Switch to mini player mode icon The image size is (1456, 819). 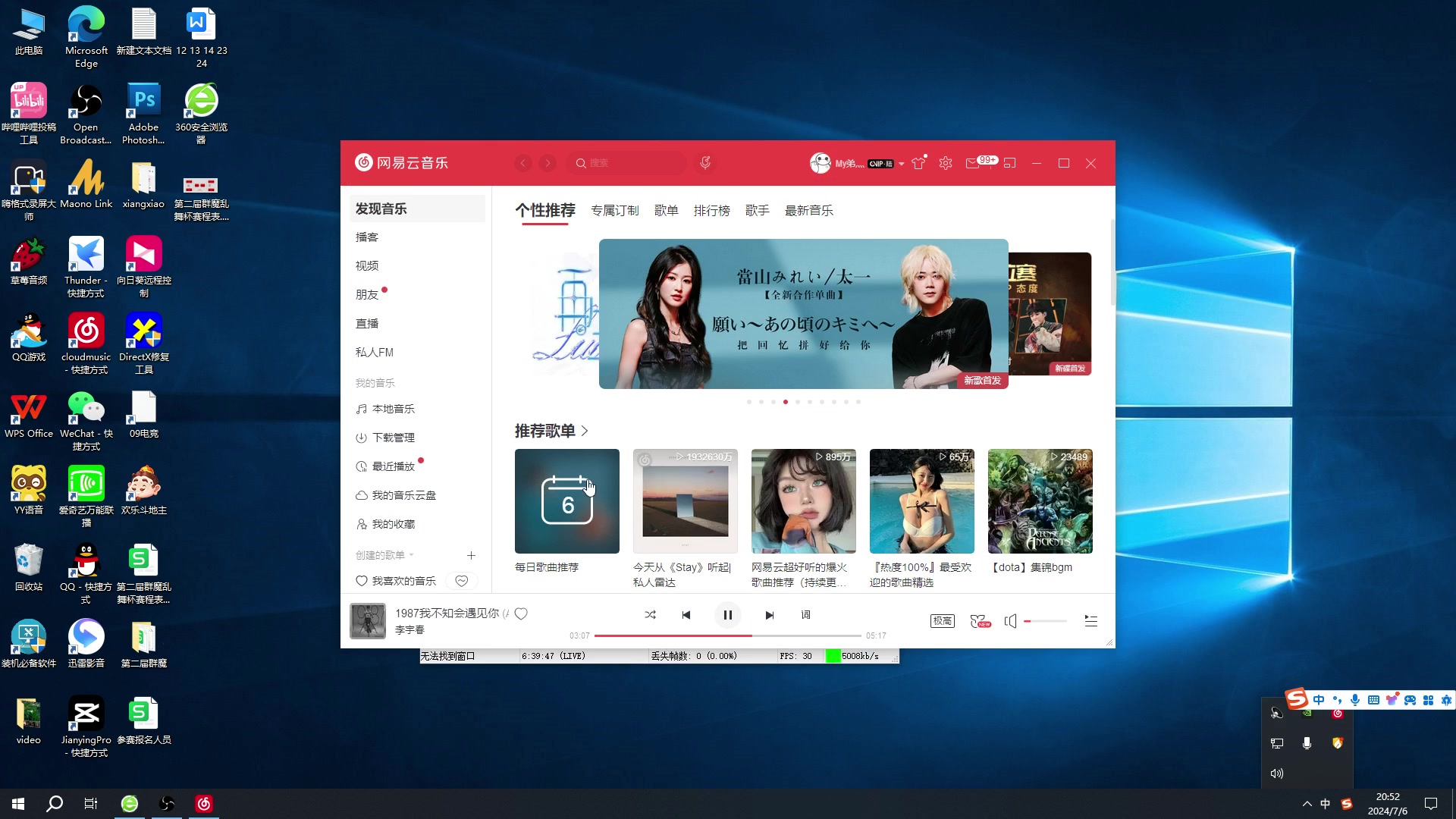click(1009, 163)
